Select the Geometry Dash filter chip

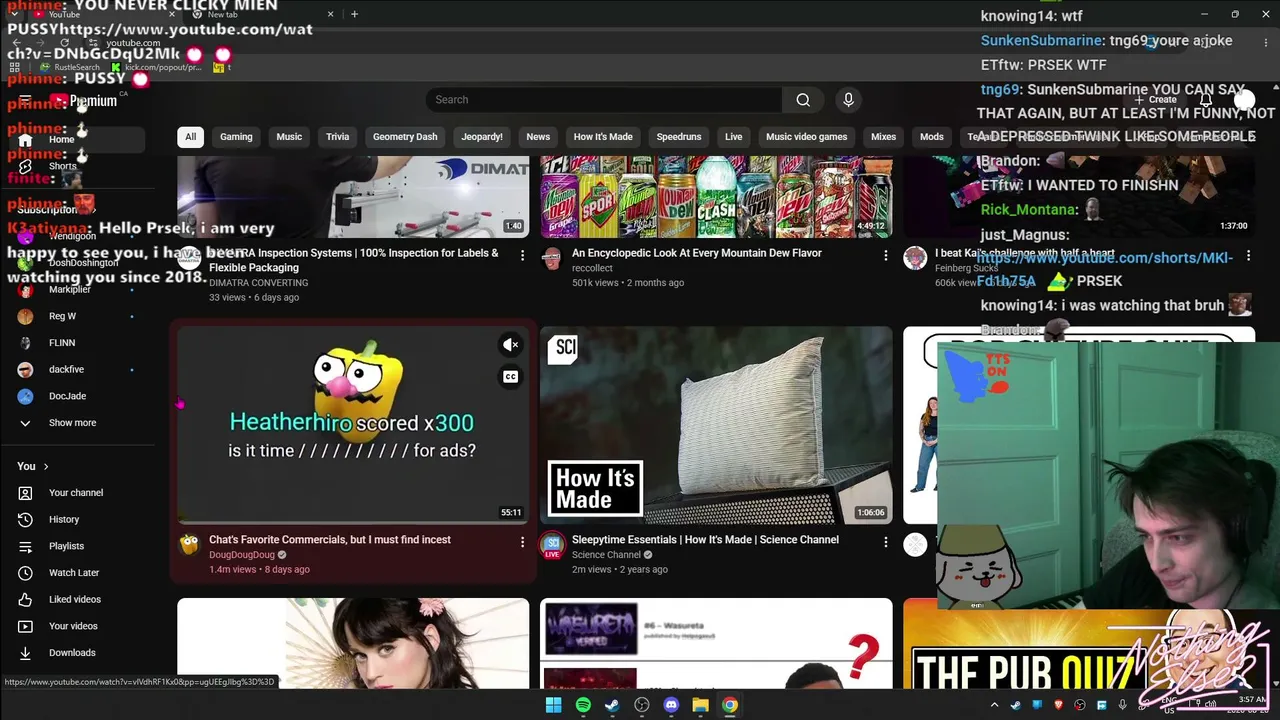pos(405,137)
